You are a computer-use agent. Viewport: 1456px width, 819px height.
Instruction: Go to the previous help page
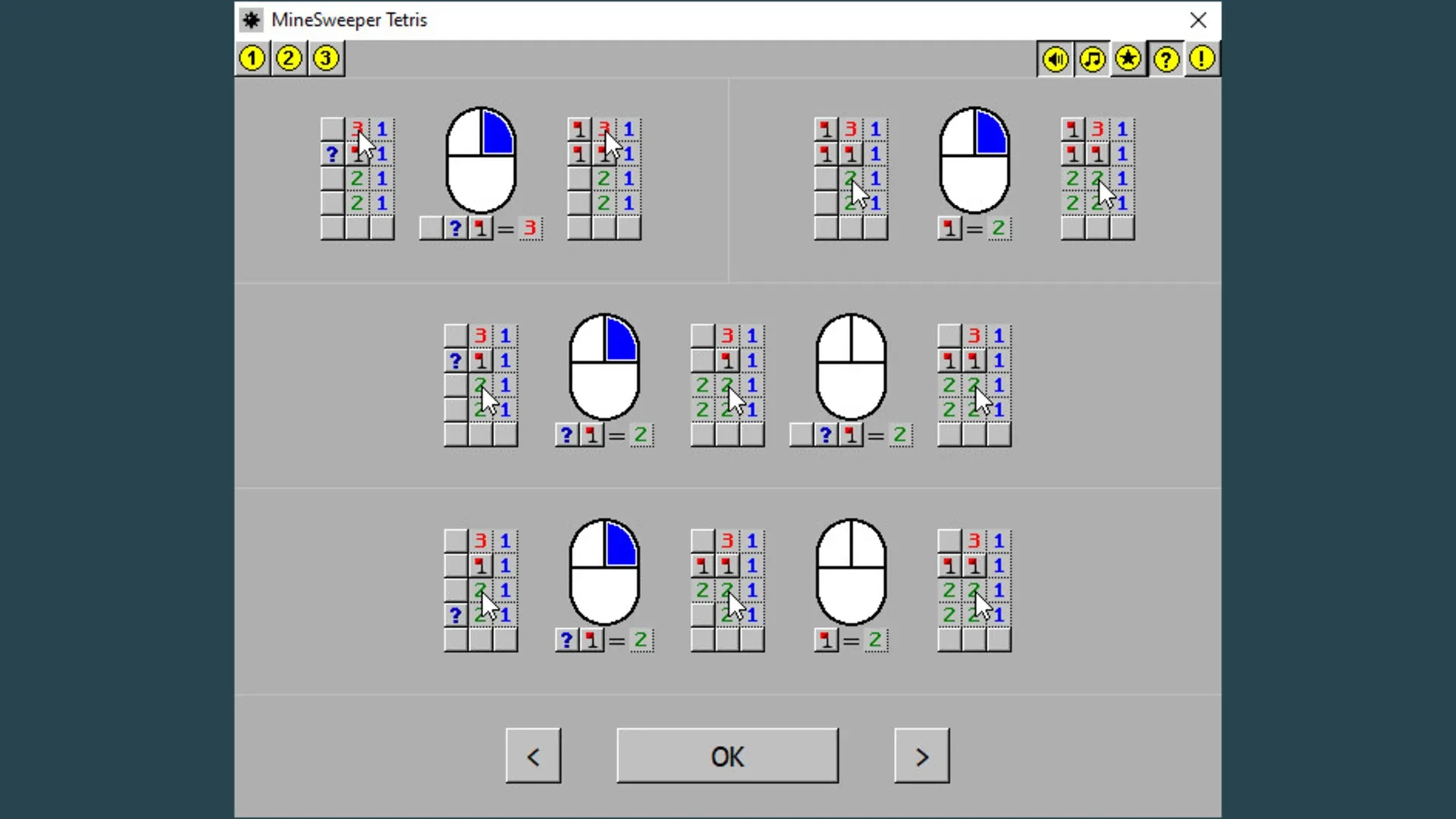(x=533, y=756)
